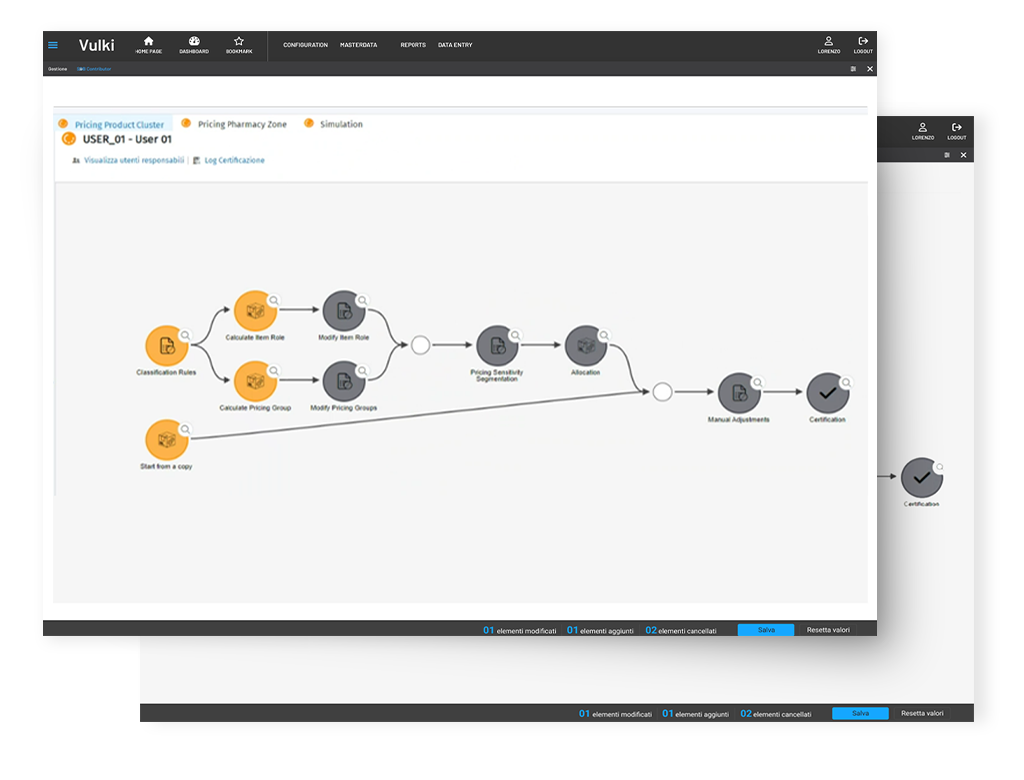Screen dimensions: 1024x780
Task: Select the Classification Rules workflow node
Action: (167, 347)
